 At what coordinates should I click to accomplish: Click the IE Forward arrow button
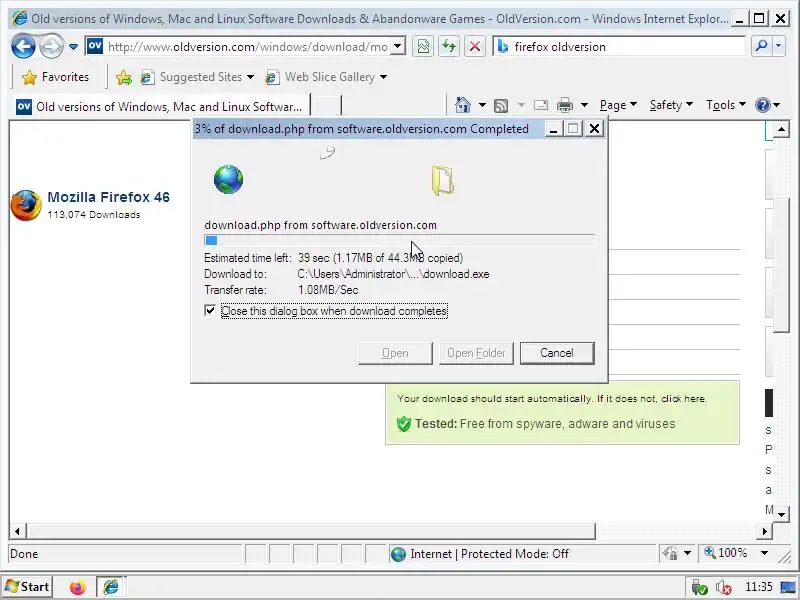(x=52, y=47)
